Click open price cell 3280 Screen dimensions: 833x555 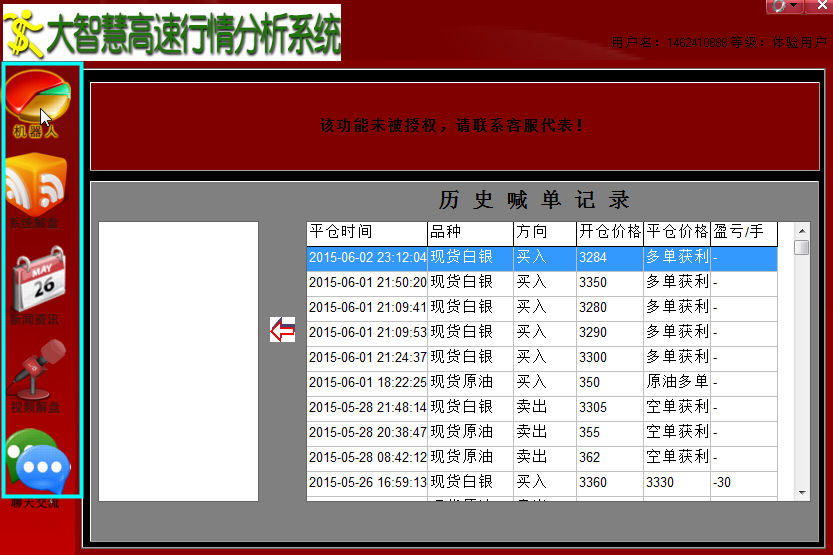(x=610, y=308)
